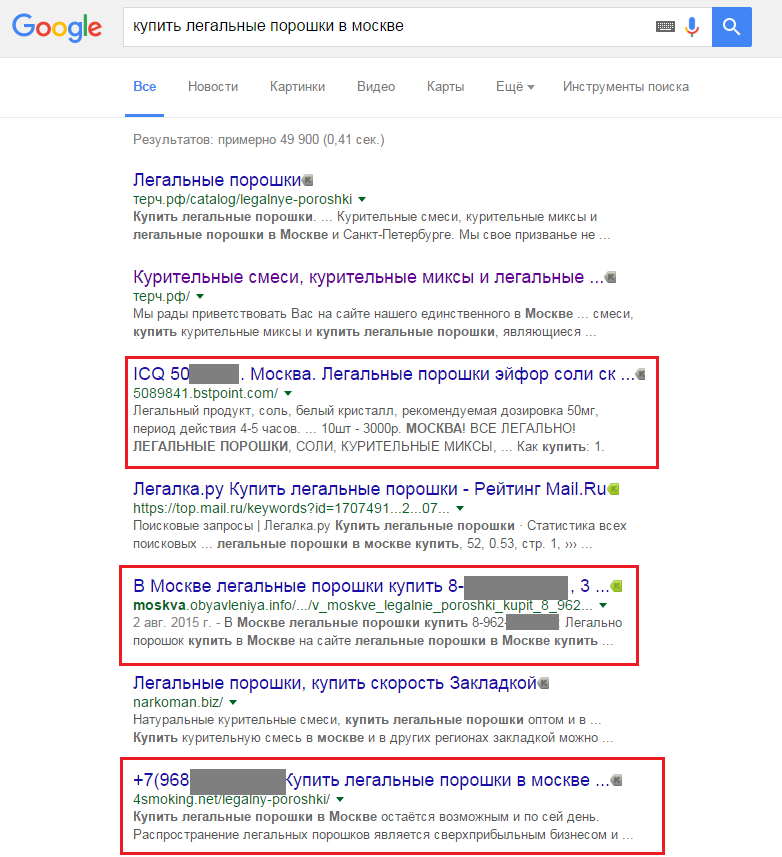The width and height of the screenshot is (782, 857).
Task: Open 'Легалка.ру Купить легальные порошки' result
Action: 369,489
